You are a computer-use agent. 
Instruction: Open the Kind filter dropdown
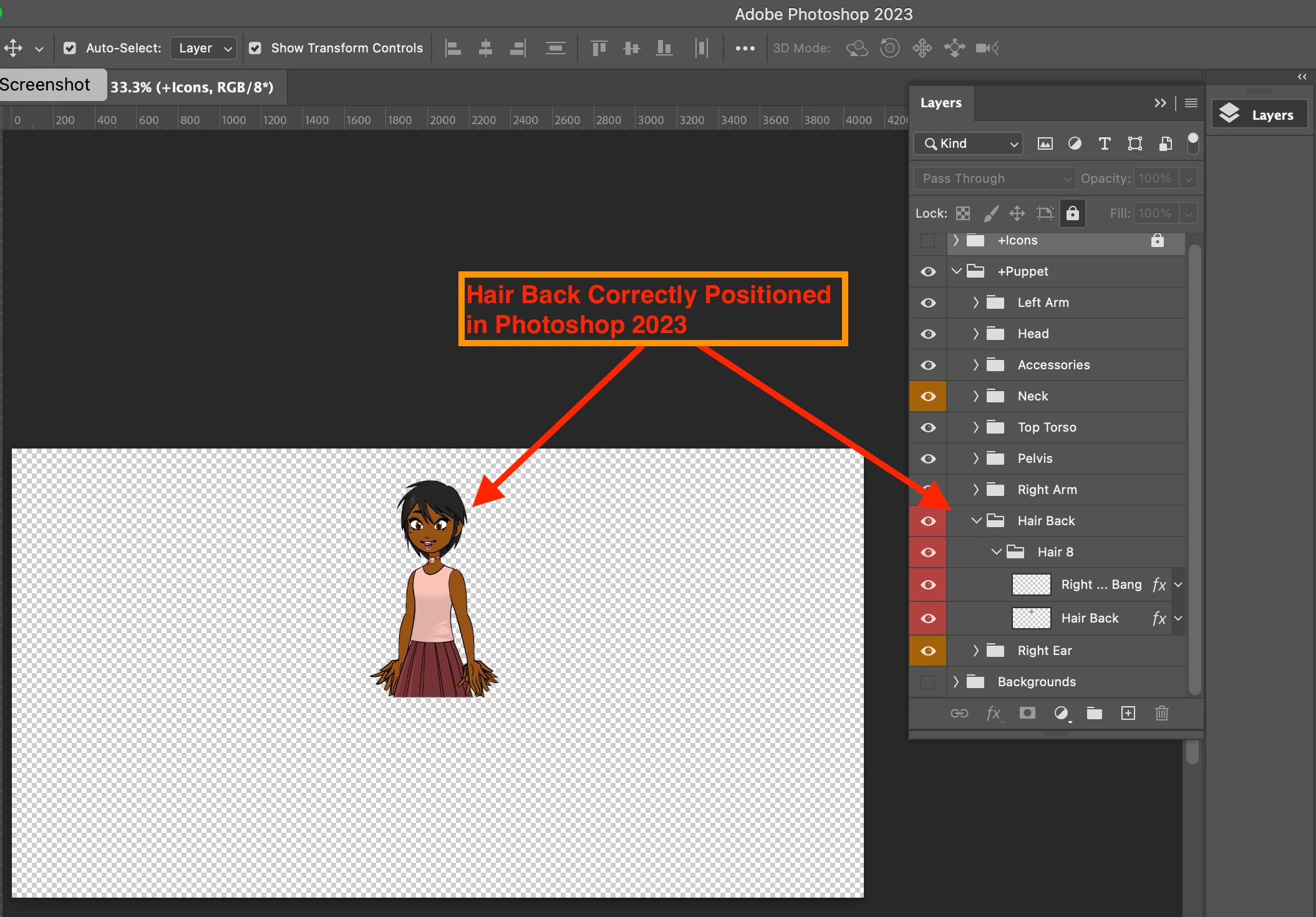(x=968, y=143)
